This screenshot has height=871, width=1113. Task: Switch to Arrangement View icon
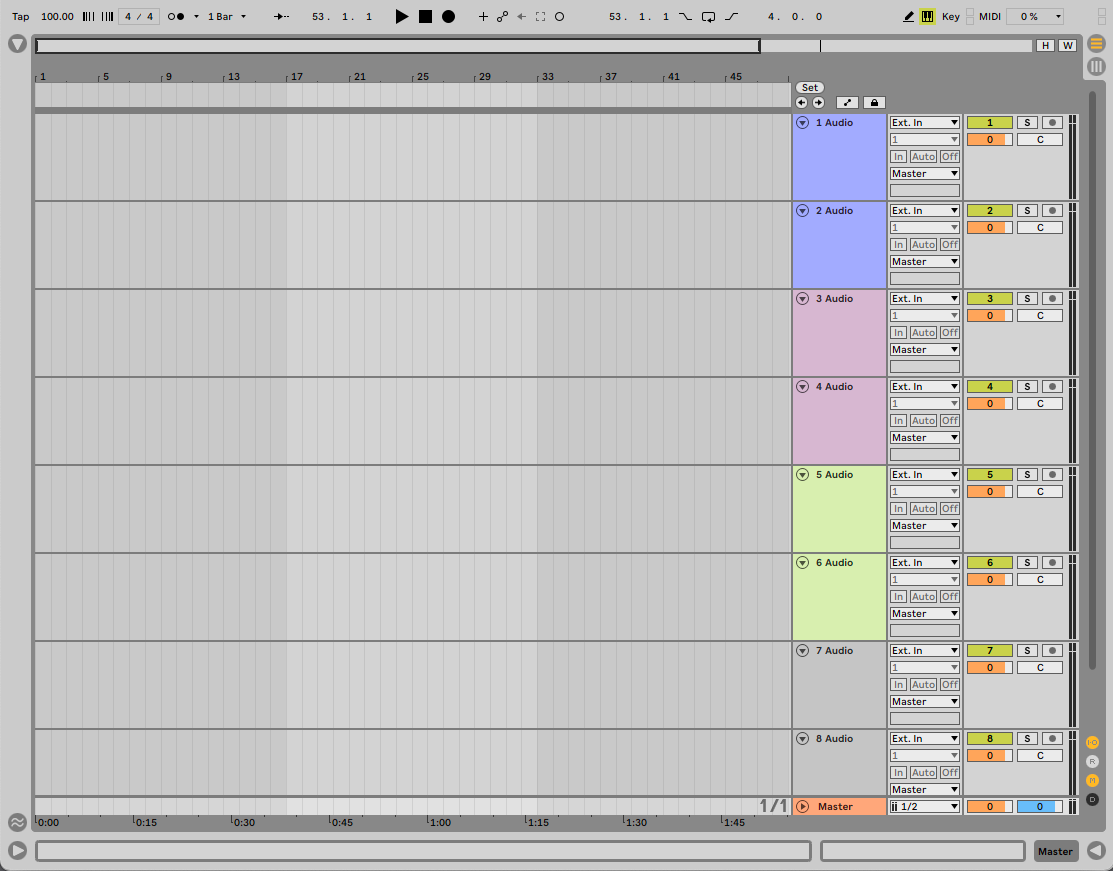(1096, 44)
